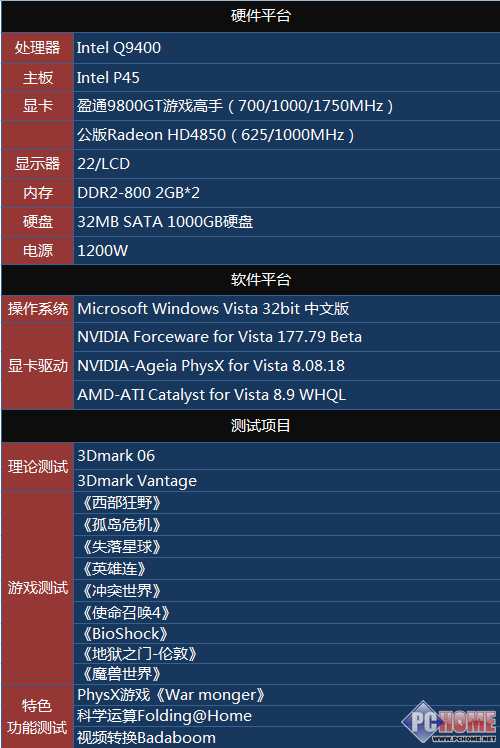Click the AMD-ATI Catalyst 8.9 WHQL row
This screenshot has height=748, width=500.
point(287,395)
